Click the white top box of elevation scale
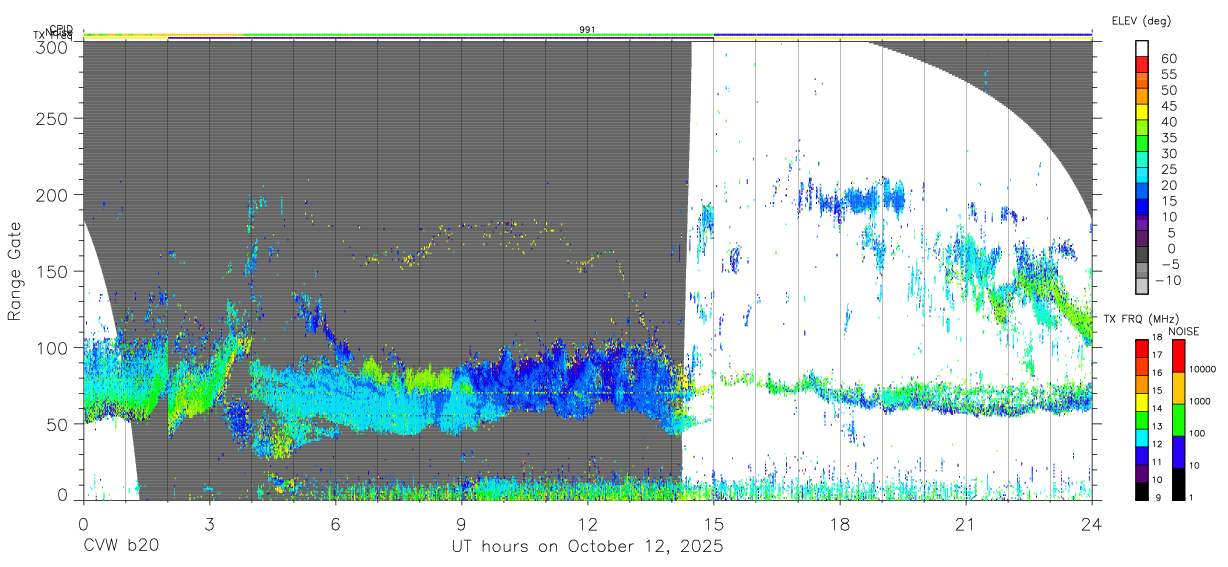 pos(1142,48)
